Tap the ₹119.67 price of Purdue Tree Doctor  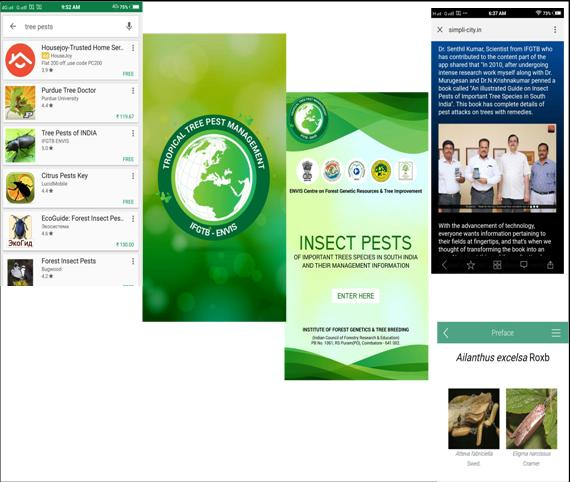[125, 116]
